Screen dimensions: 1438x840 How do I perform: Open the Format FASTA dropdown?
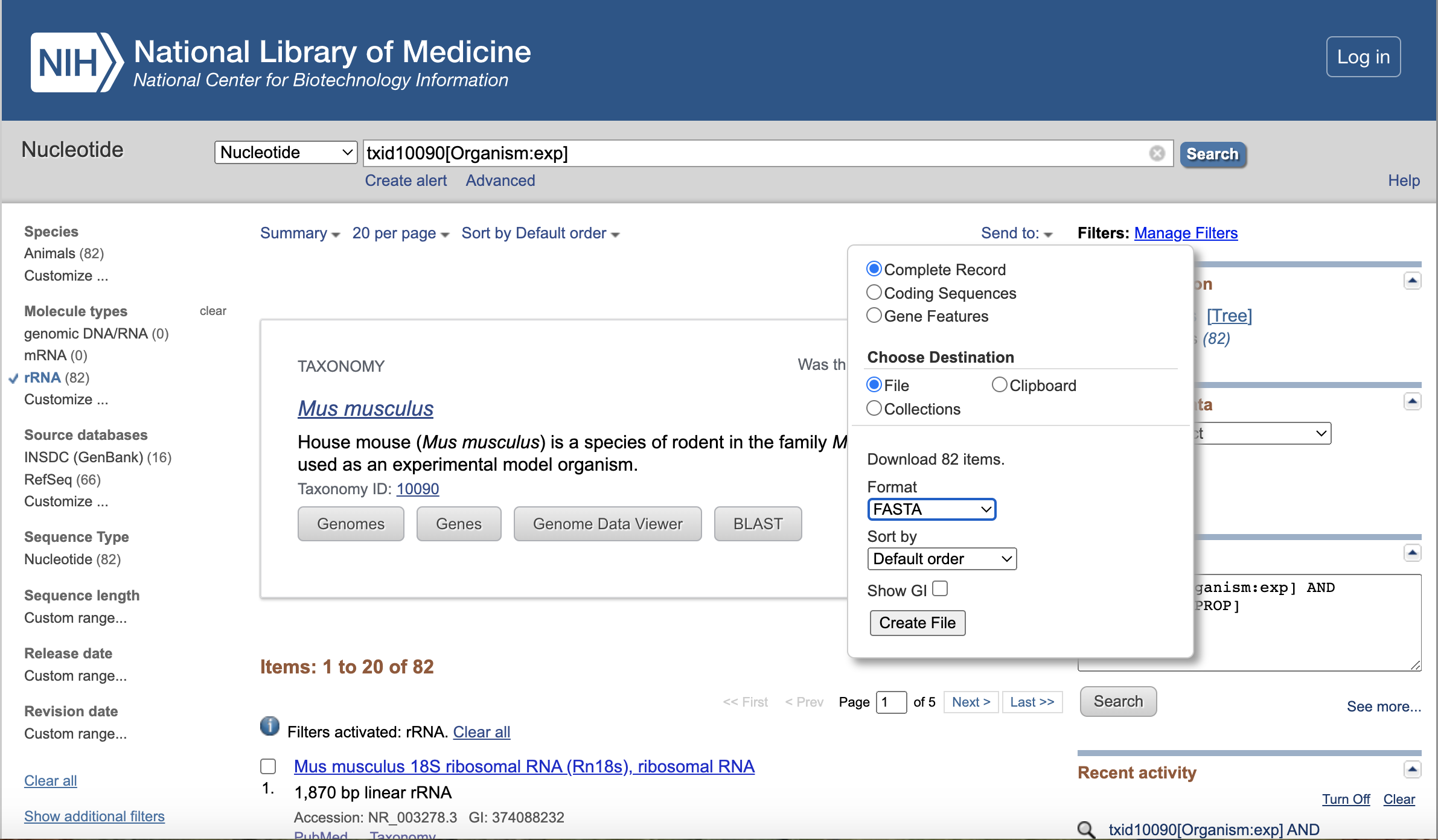(932, 509)
